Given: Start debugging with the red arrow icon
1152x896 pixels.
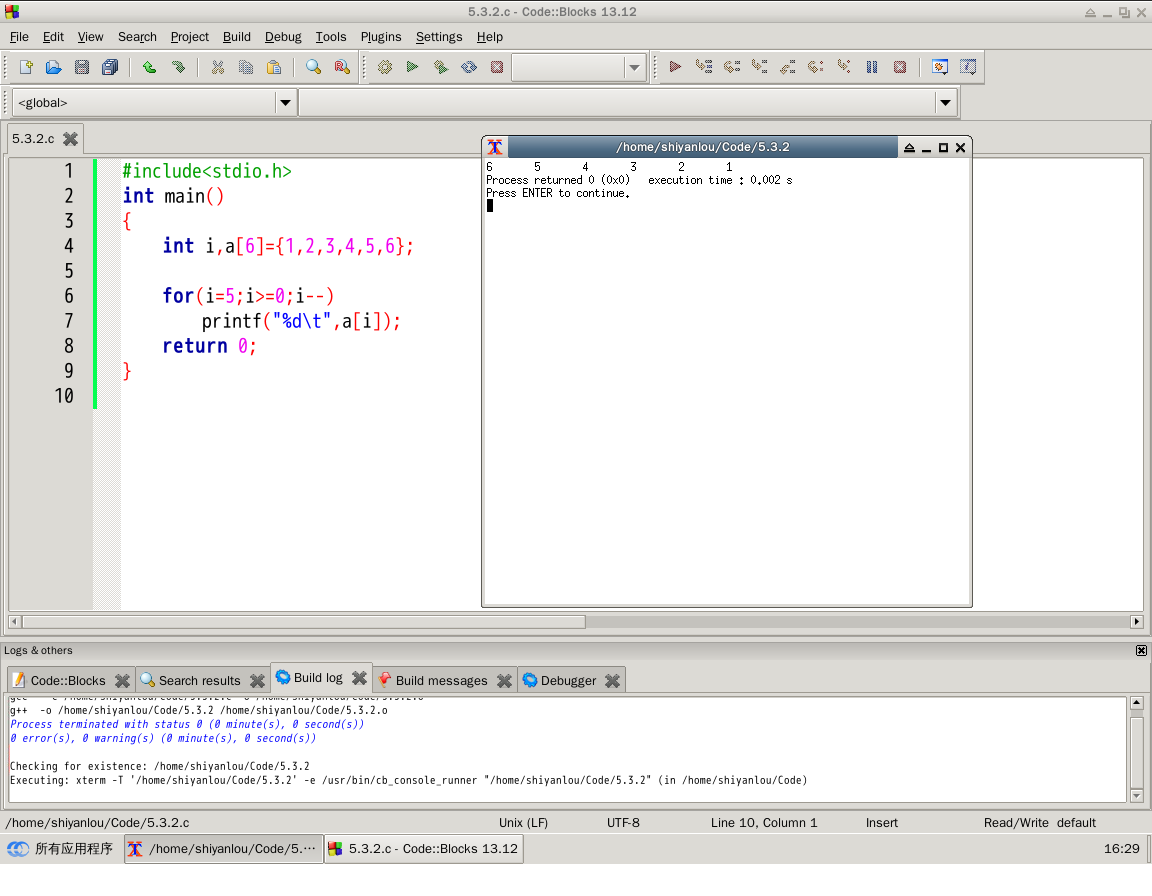Looking at the screenshot, I should [675, 68].
